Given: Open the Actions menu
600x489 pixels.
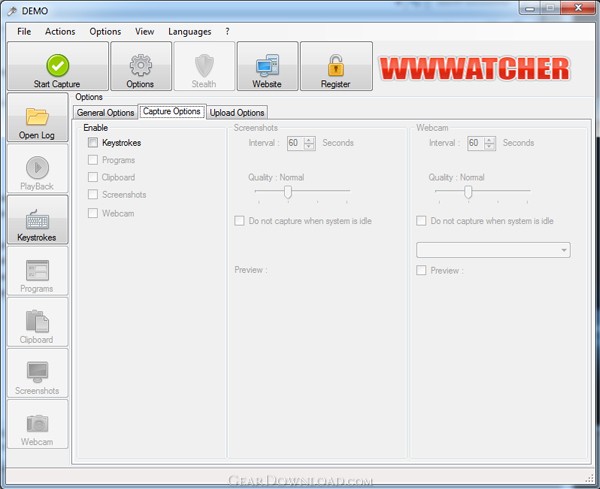Looking at the screenshot, I should (x=60, y=32).
